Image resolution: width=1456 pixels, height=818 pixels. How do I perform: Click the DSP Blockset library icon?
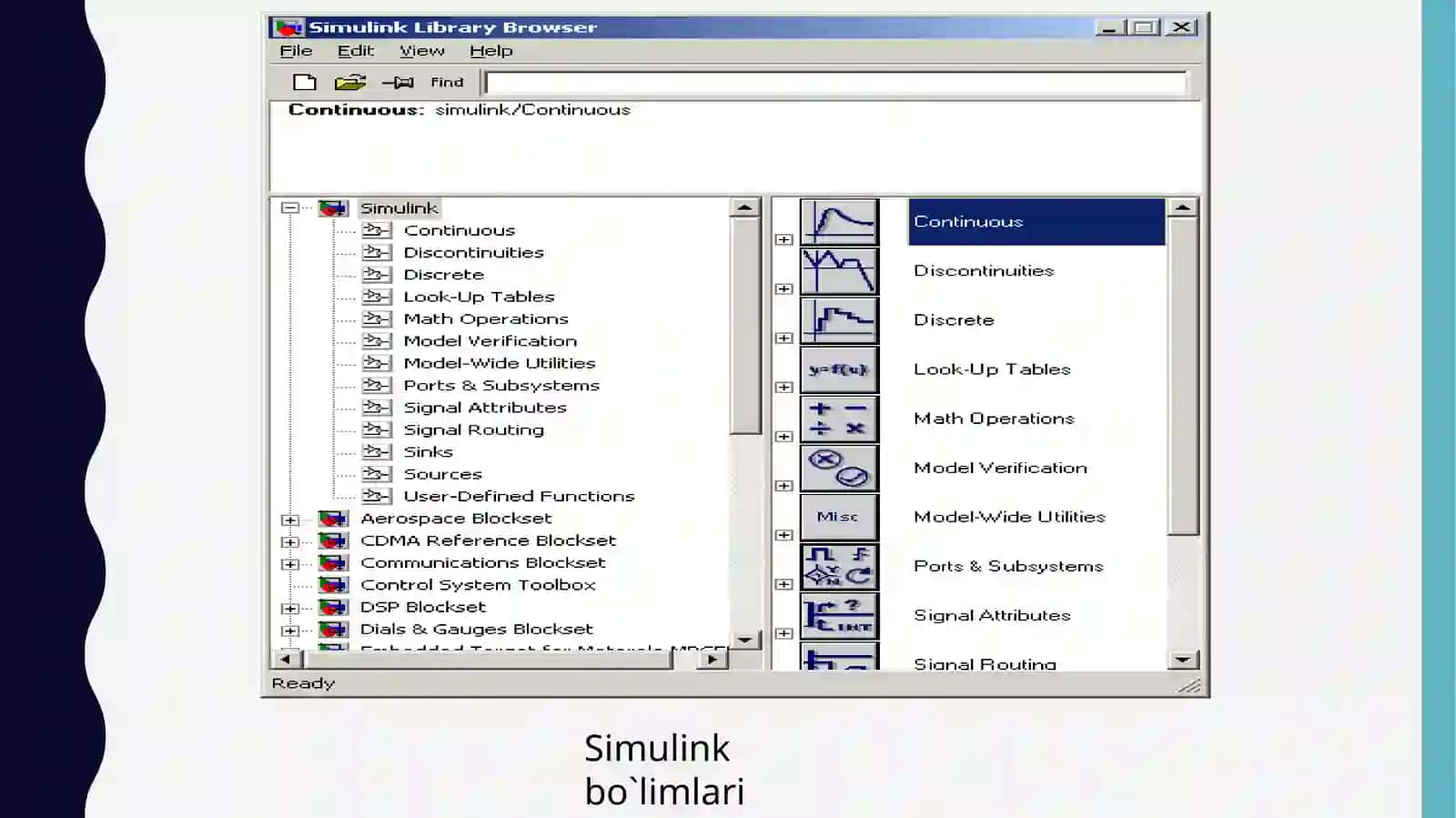coord(333,607)
